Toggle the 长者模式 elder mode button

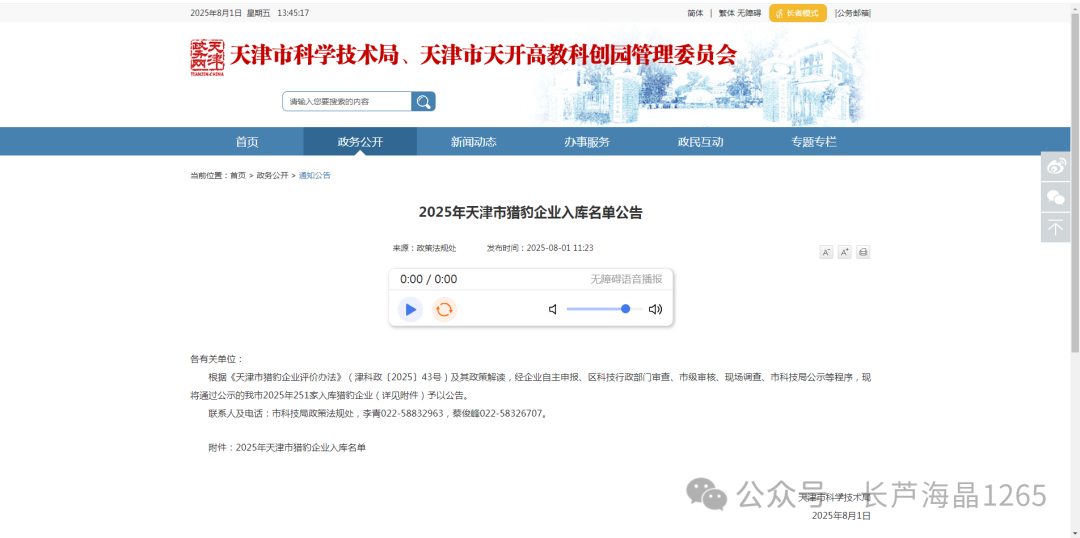click(x=798, y=13)
